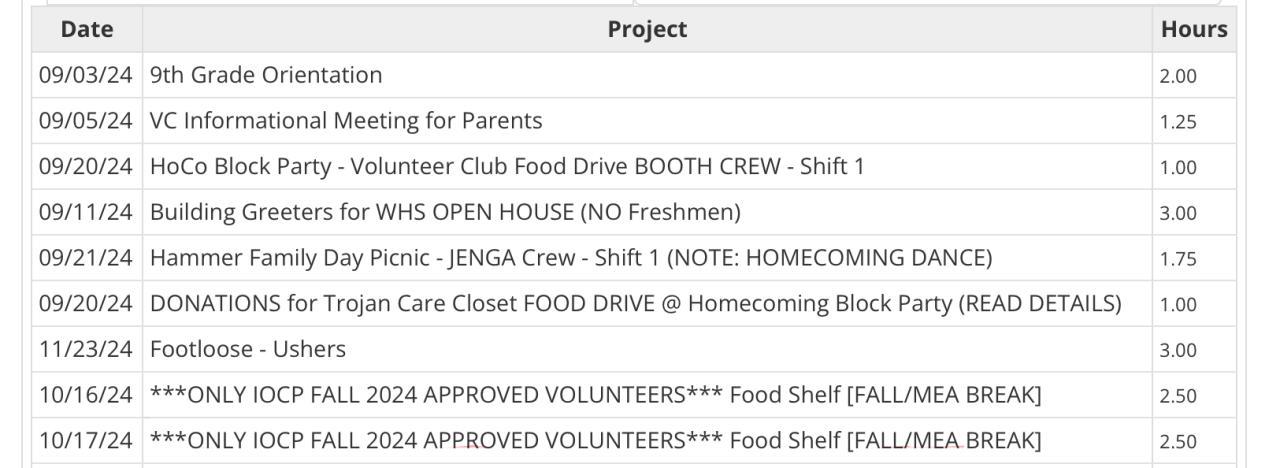Click the 09/21/24 date cell
Image resolution: width=1280 pixels, height=468 pixels.
[x=86, y=258]
